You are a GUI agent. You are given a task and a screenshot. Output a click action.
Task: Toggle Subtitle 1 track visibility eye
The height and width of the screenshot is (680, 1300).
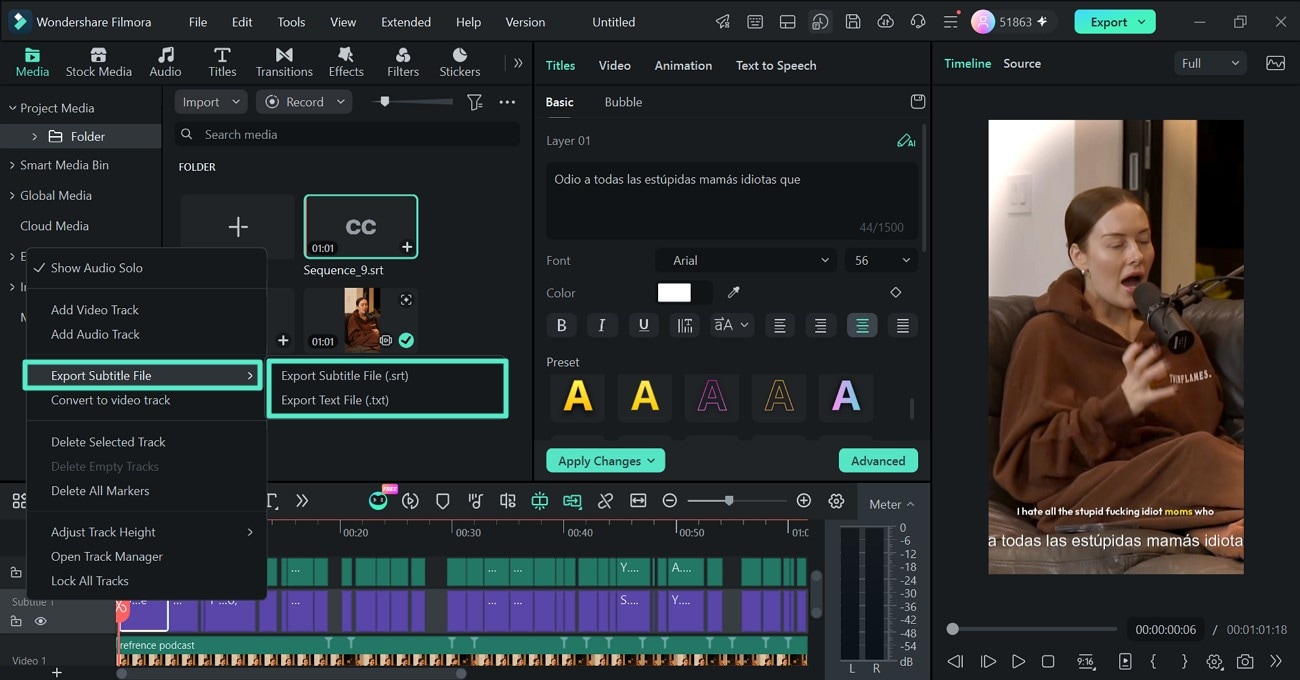pos(41,621)
